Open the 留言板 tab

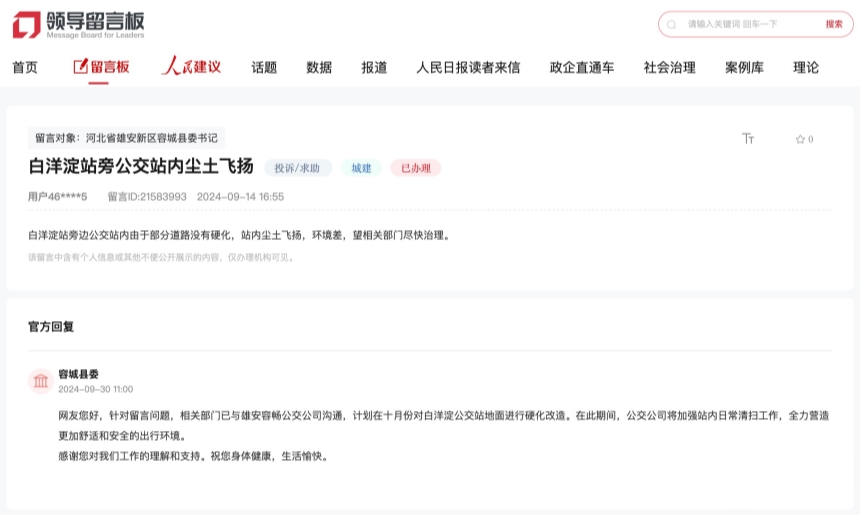coord(101,67)
